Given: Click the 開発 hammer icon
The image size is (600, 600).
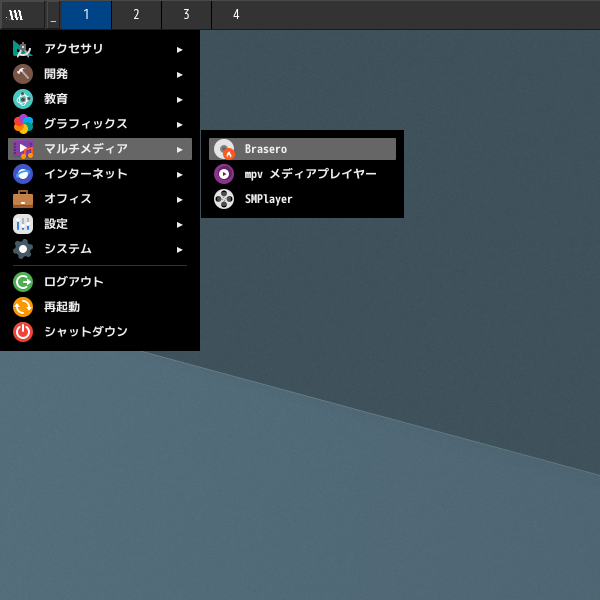Looking at the screenshot, I should point(23,74).
